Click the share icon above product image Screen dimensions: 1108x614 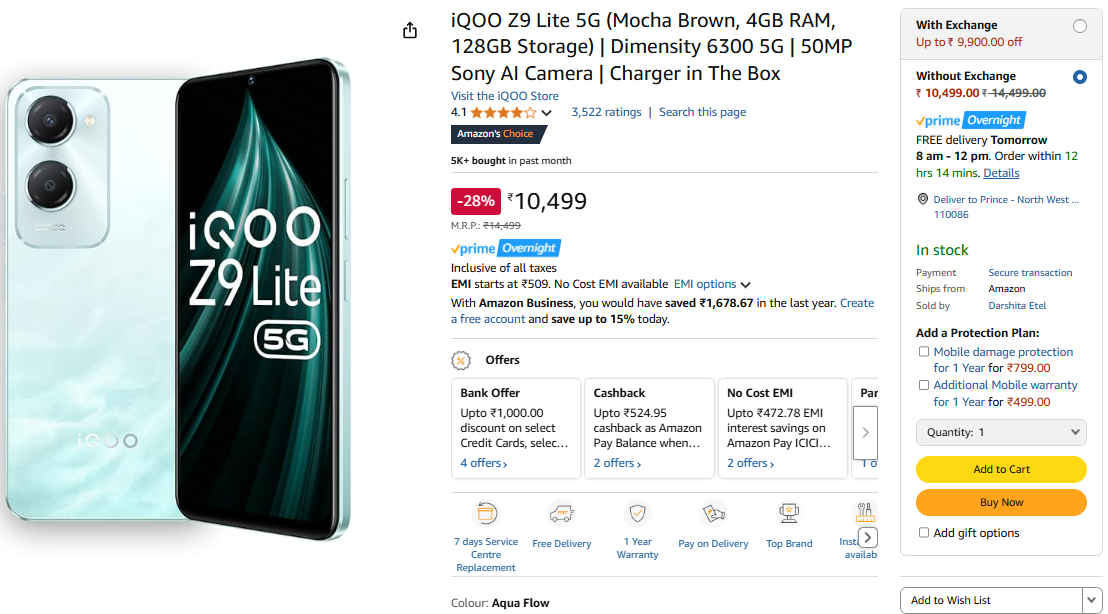(x=409, y=31)
